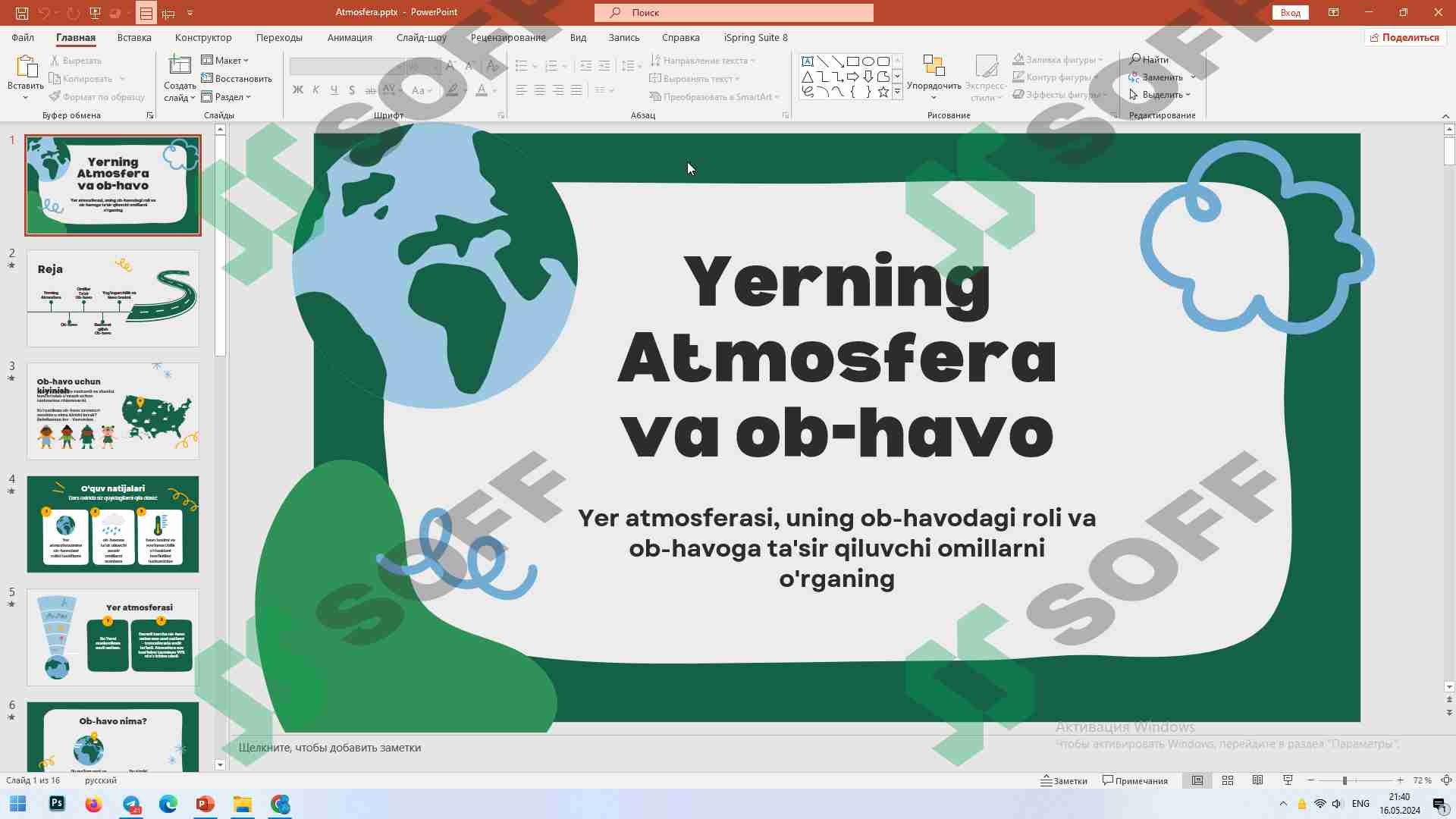Open the Вставка tab
Viewport: 1456px width, 819px height.
(134, 37)
